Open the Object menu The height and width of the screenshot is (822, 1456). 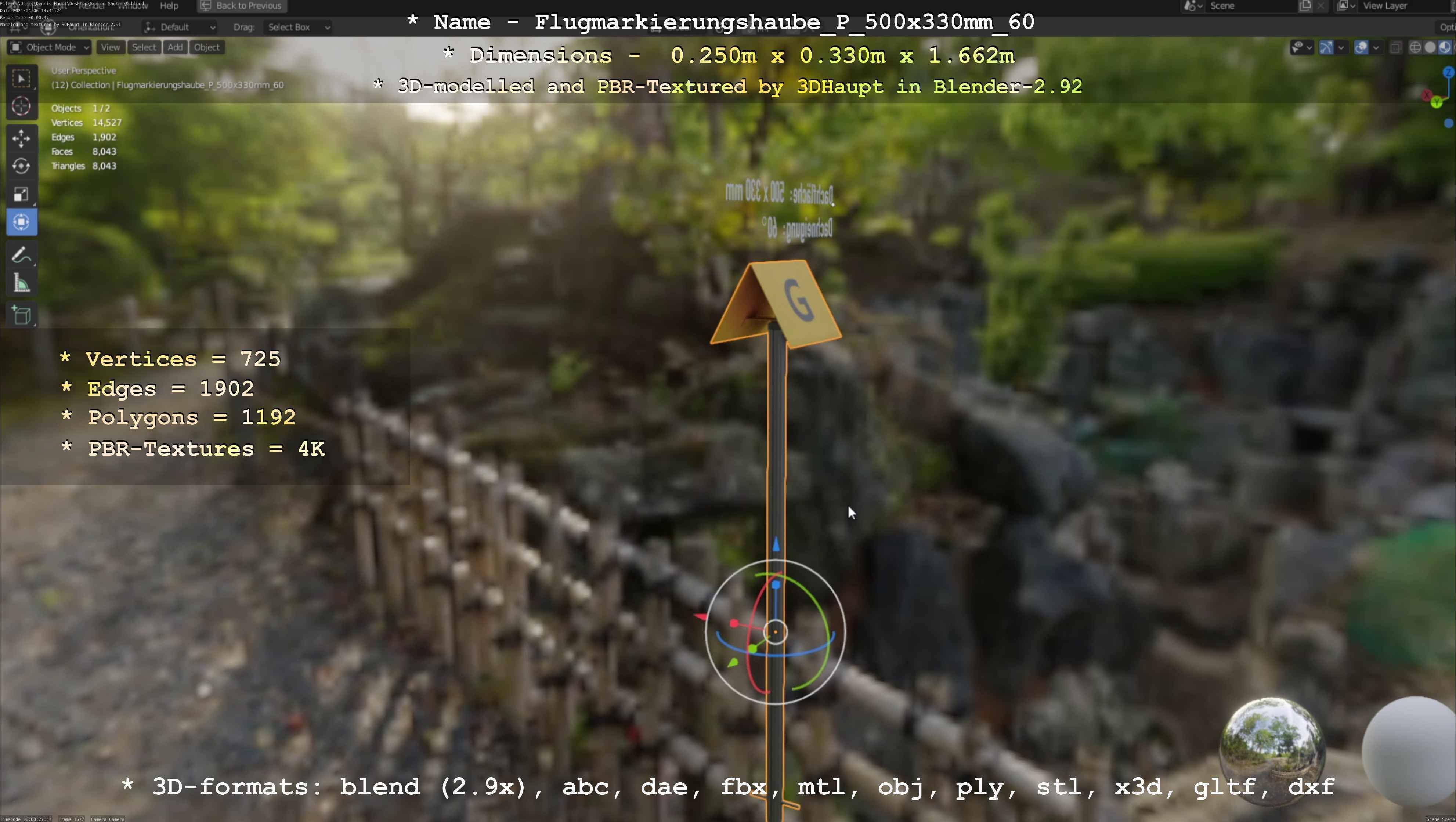(x=206, y=47)
